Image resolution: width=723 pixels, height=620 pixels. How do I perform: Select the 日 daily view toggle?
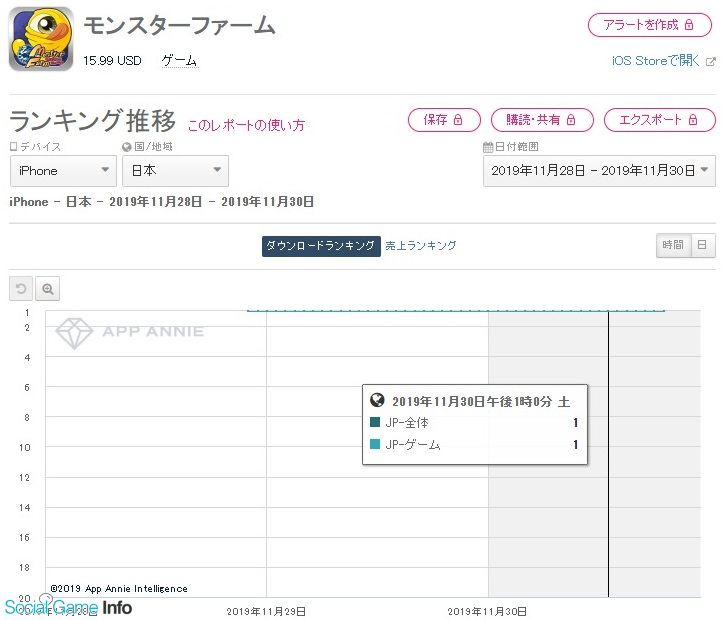(703, 245)
